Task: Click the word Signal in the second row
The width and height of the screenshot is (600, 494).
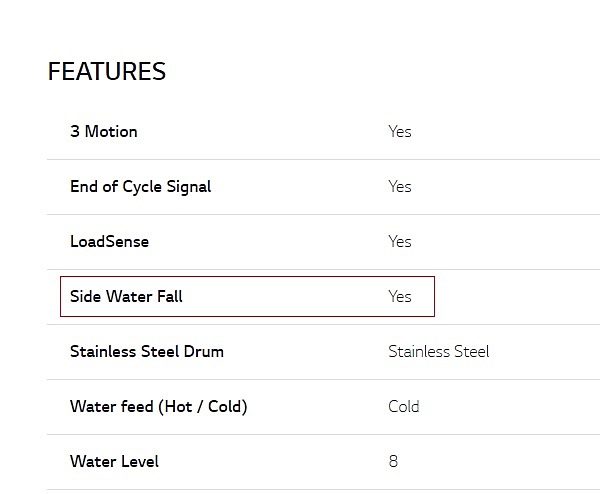Action: 189,187
